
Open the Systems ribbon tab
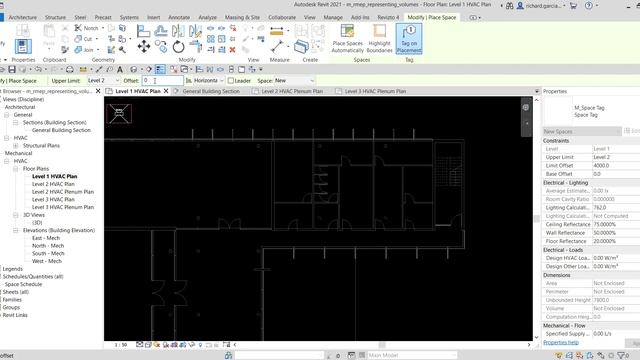coord(129,18)
